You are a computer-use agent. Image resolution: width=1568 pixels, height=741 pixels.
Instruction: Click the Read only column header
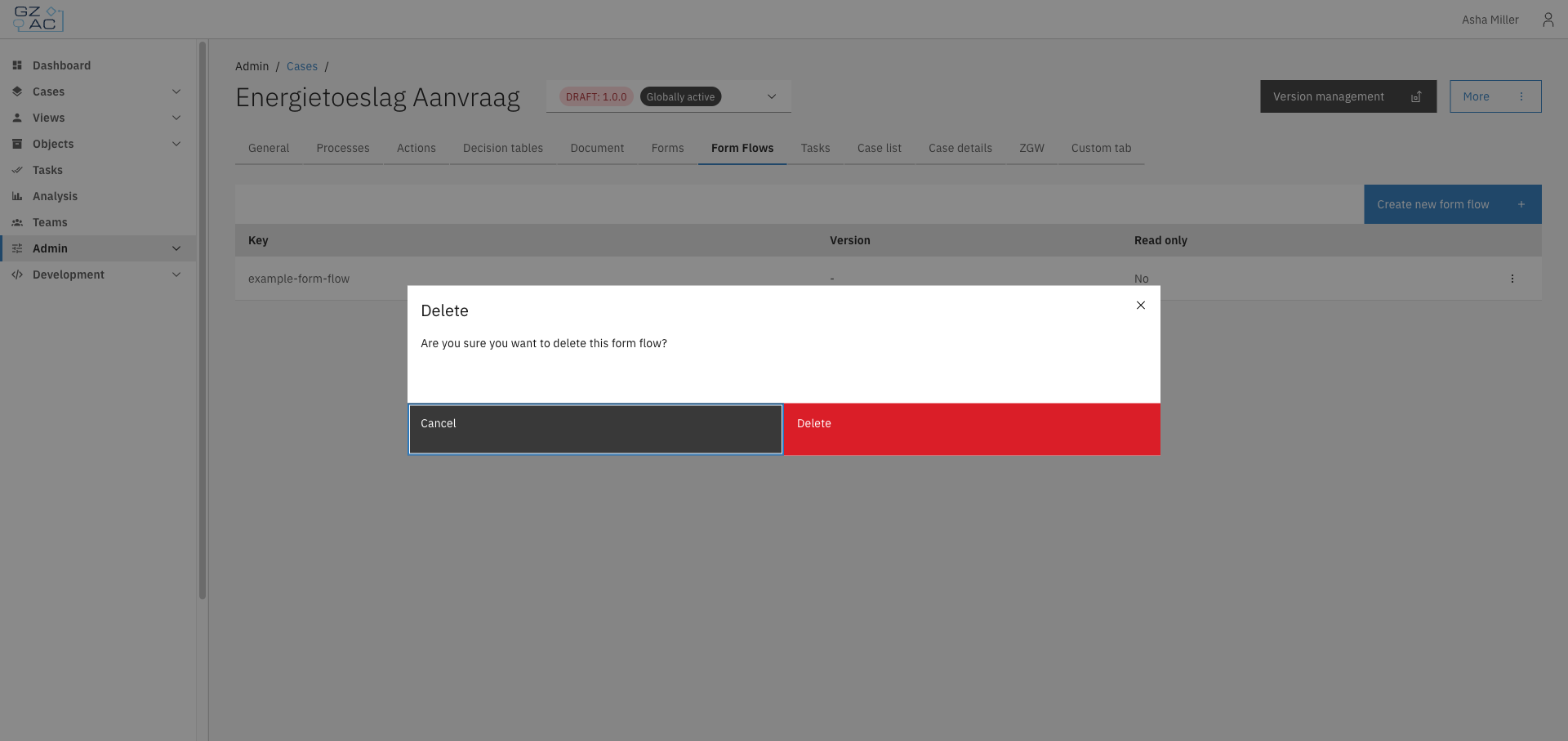(1160, 240)
